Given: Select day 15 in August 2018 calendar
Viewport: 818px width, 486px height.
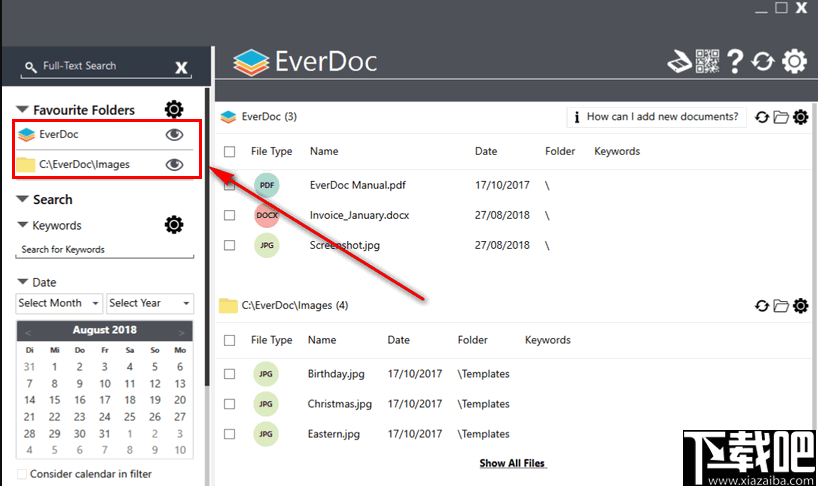Looking at the screenshot, I should tap(55, 400).
